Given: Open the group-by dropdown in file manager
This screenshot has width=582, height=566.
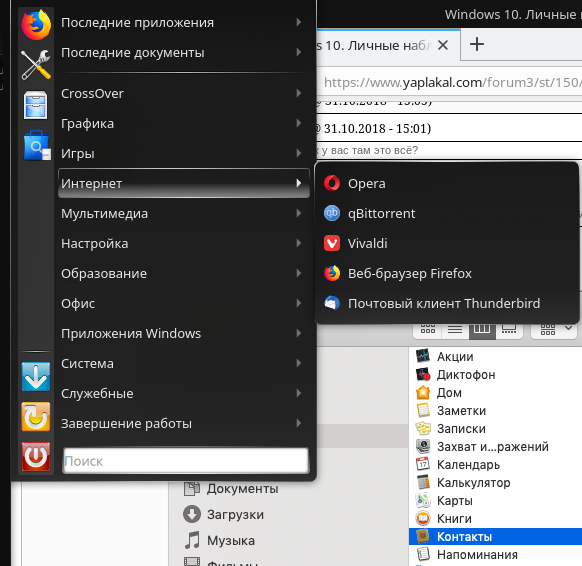Looking at the screenshot, I should 555,329.
